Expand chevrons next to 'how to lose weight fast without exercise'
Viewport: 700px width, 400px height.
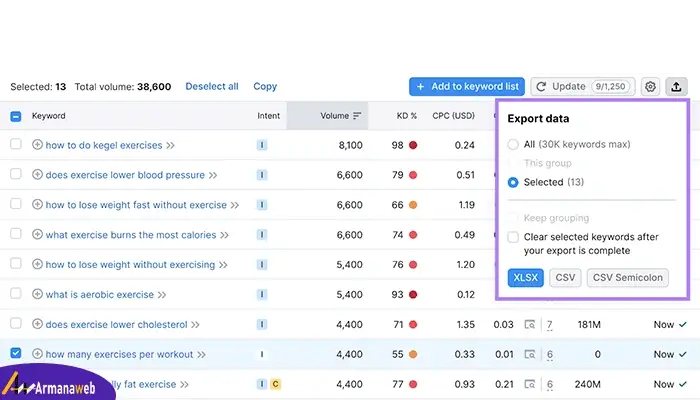click(x=234, y=205)
